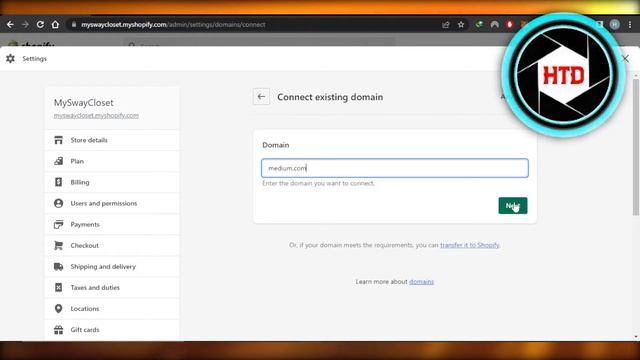Open the browser three-dot menu
The width and height of the screenshot is (640, 360).
pyautogui.click(x=630, y=24)
